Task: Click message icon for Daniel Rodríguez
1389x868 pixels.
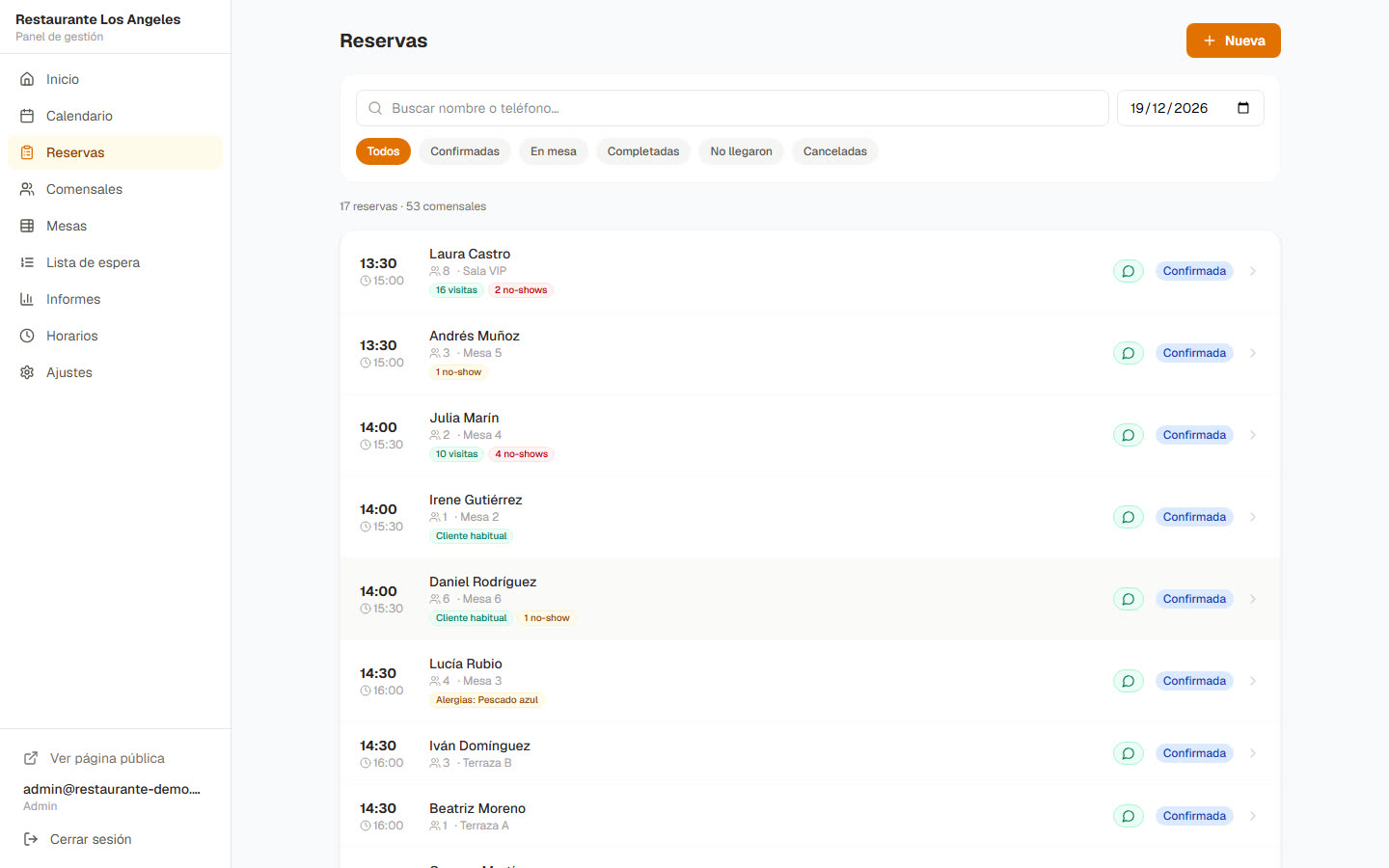Action: tap(1128, 599)
